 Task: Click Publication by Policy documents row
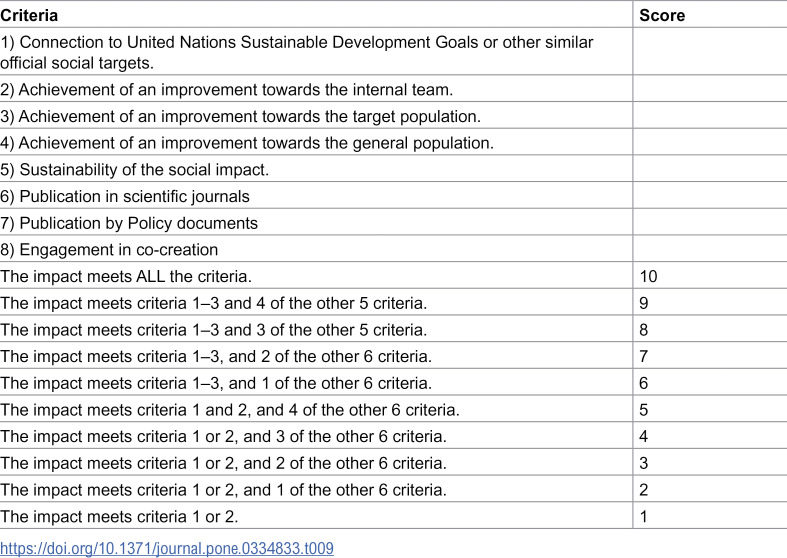394,222
